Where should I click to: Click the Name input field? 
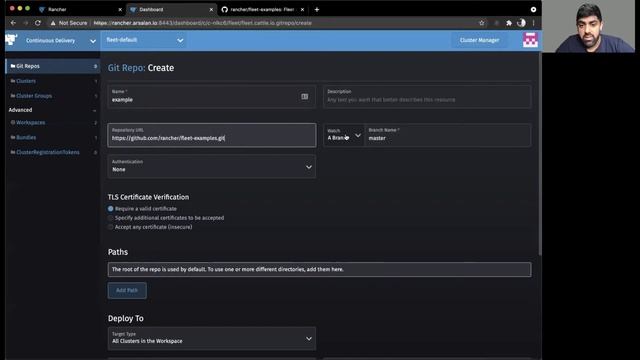(x=211, y=97)
